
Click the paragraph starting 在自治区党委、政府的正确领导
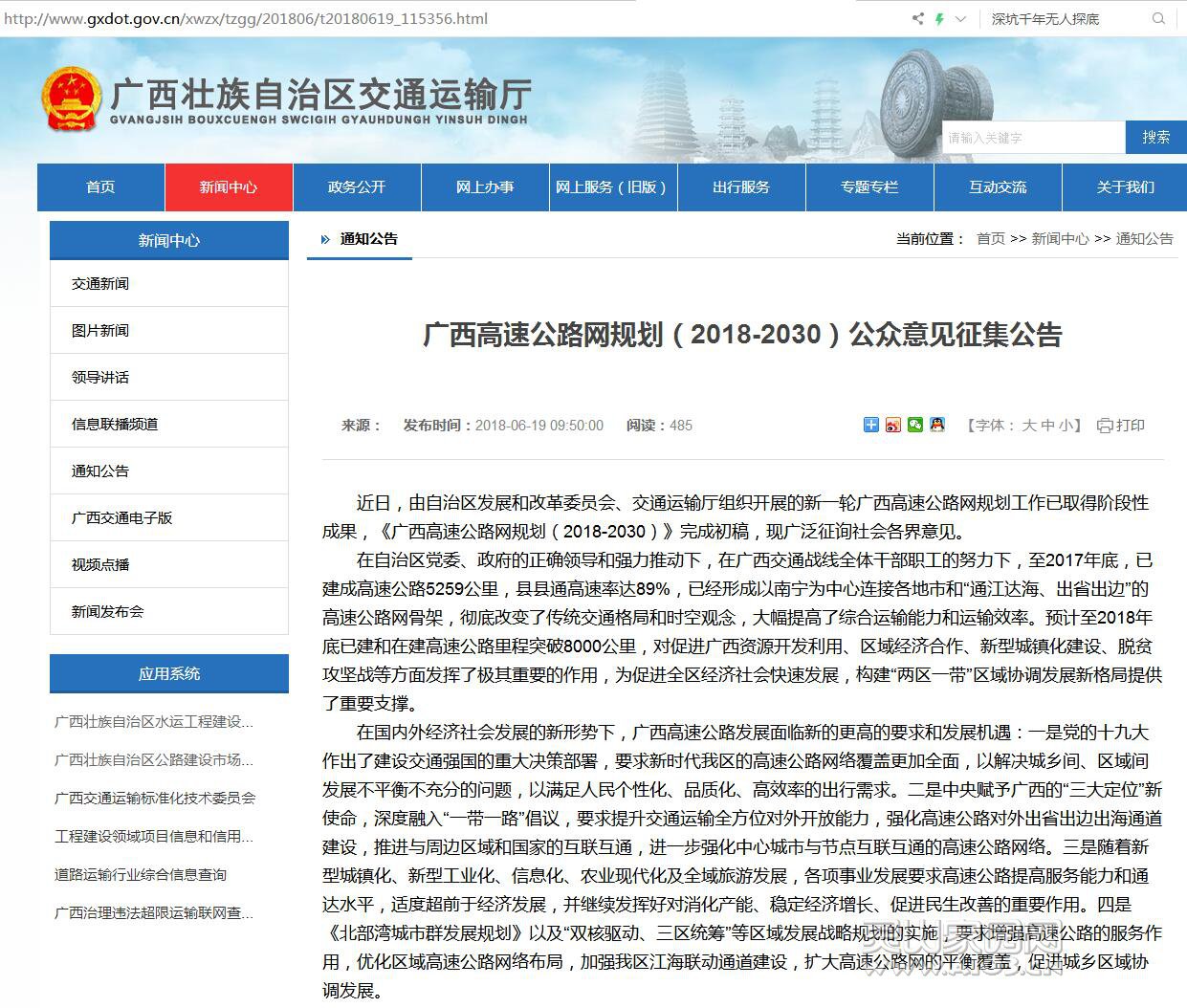coord(742,632)
